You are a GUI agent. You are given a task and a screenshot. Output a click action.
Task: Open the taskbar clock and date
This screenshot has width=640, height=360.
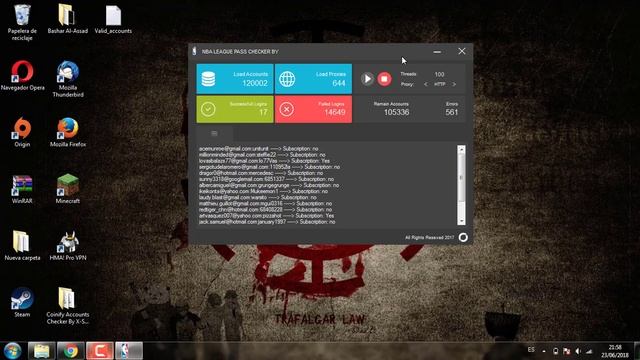pyautogui.click(x=615, y=351)
